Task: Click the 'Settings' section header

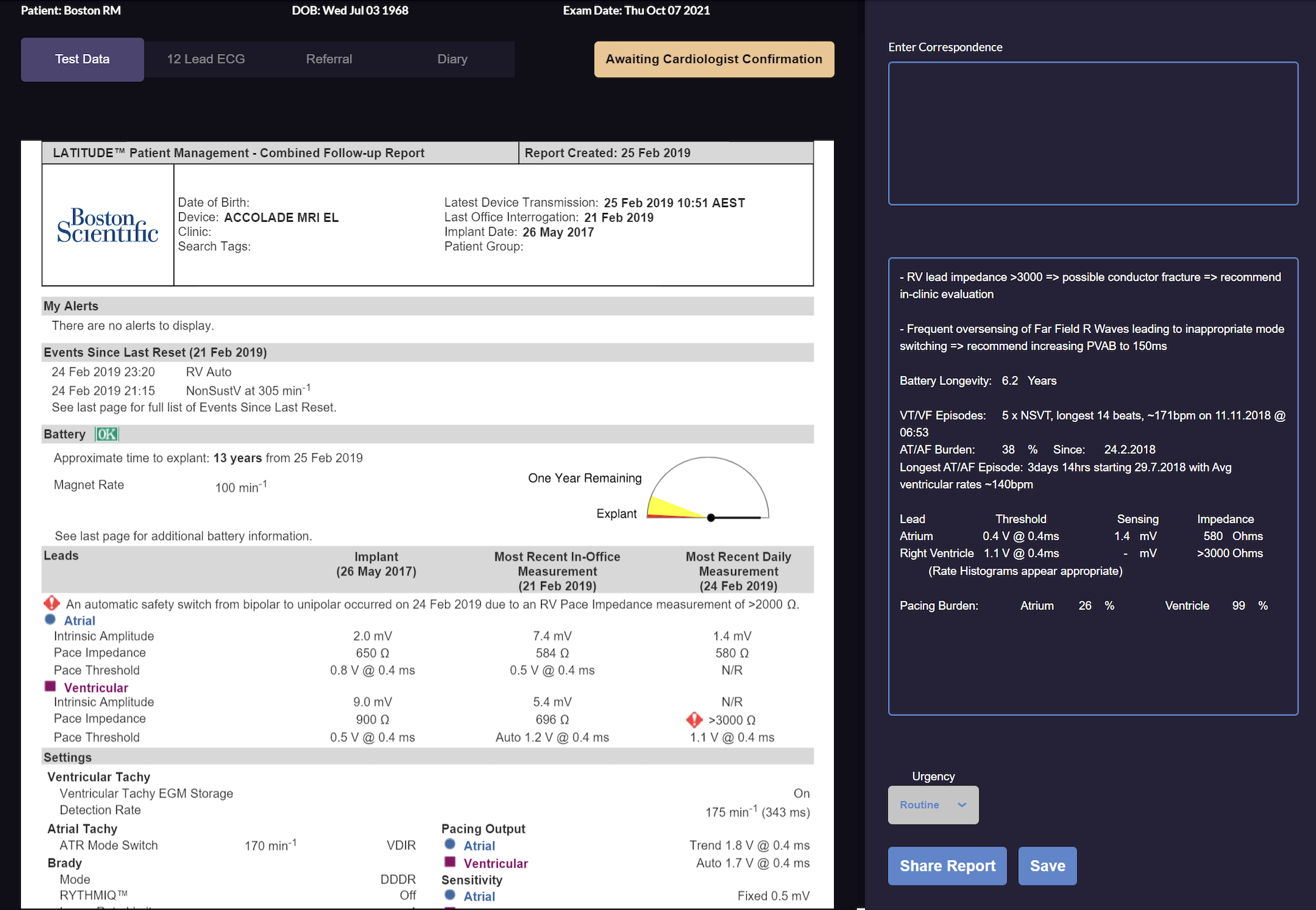Action: coord(427,757)
